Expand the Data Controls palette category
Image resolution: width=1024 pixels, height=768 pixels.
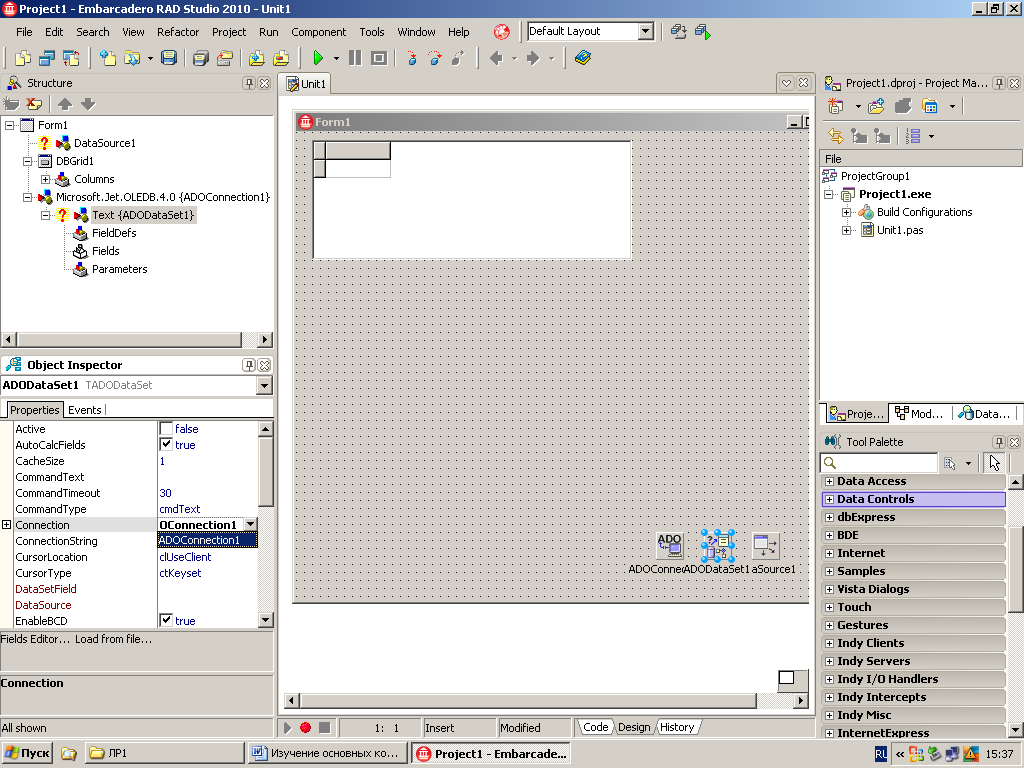tap(829, 499)
